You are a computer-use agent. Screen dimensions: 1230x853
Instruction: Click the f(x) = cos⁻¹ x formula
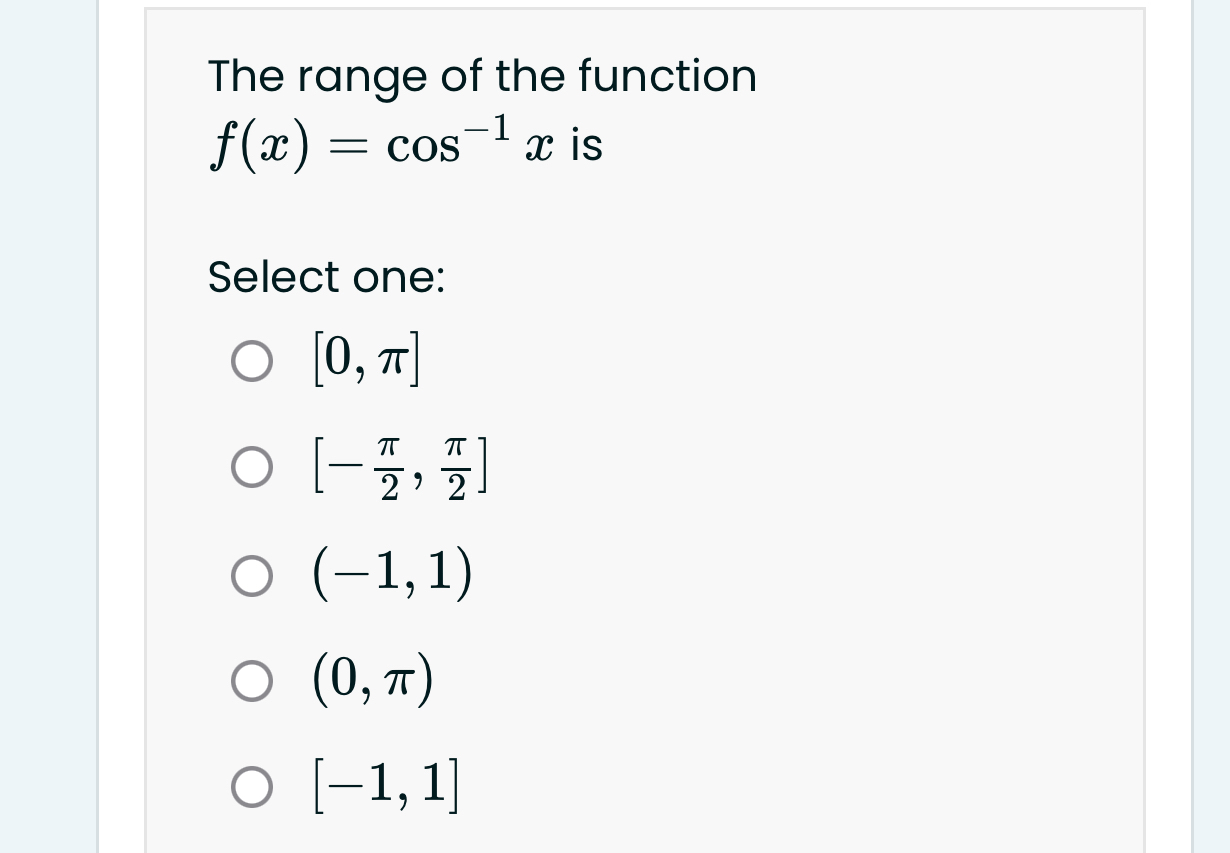coord(404,142)
